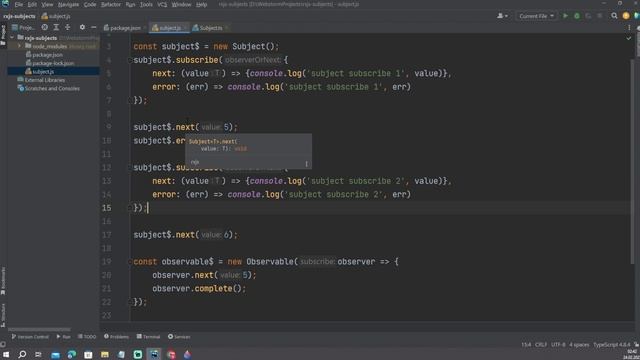Run the current file with the green play icon
Image resolution: width=640 pixels, height=360 pixels.
pos(565,16)
